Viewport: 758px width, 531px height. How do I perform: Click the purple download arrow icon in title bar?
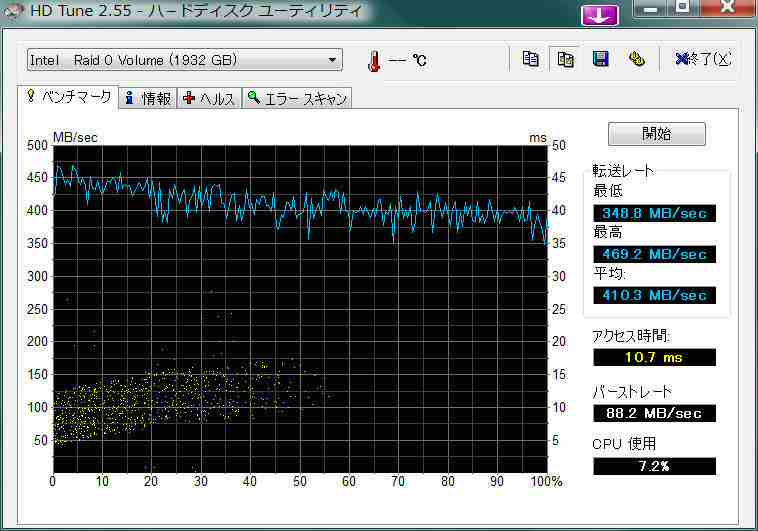600,14
